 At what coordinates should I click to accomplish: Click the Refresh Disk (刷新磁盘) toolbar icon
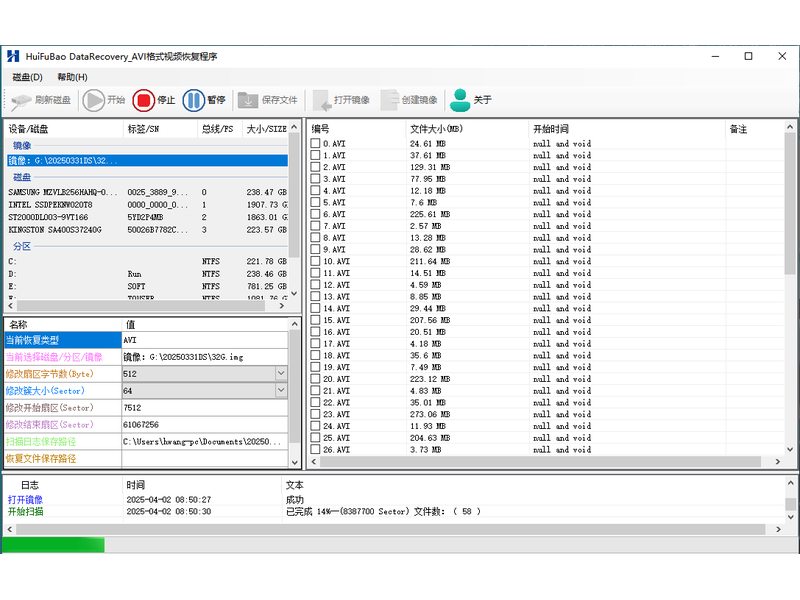(x=21, y=101)
